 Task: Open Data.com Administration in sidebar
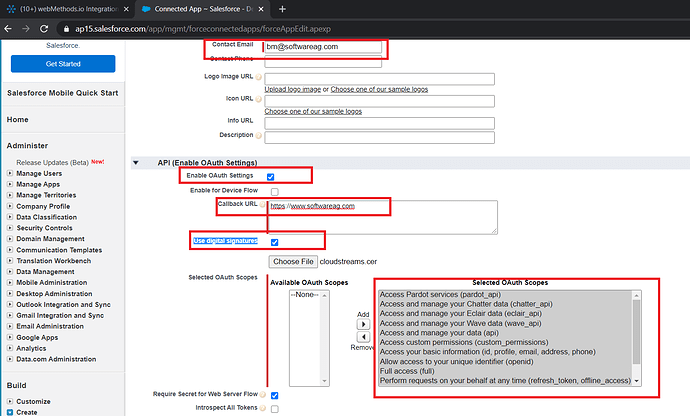pyautogui.click(x=56, y=359)
